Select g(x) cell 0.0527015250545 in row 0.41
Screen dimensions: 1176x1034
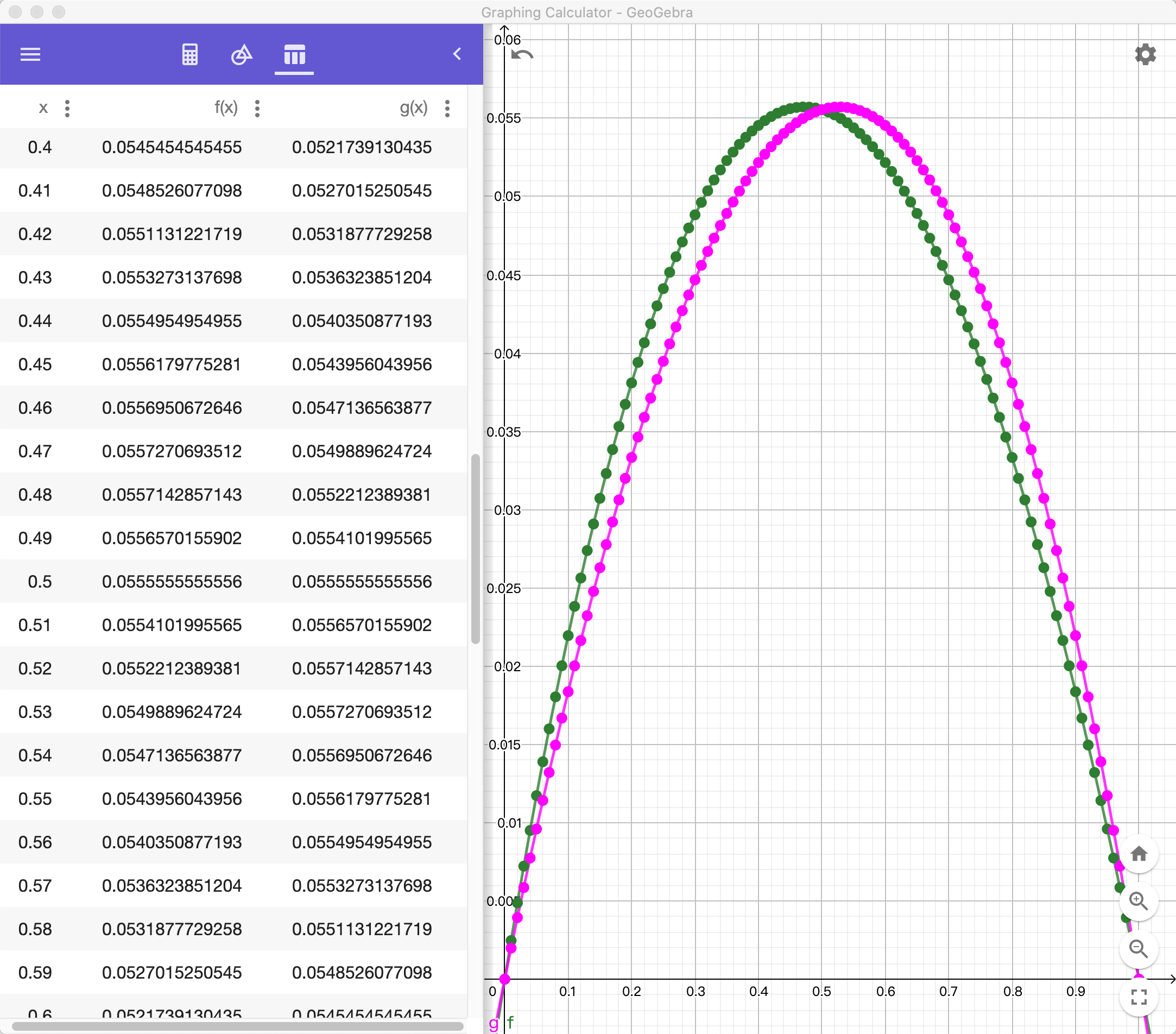pos(362,191)
